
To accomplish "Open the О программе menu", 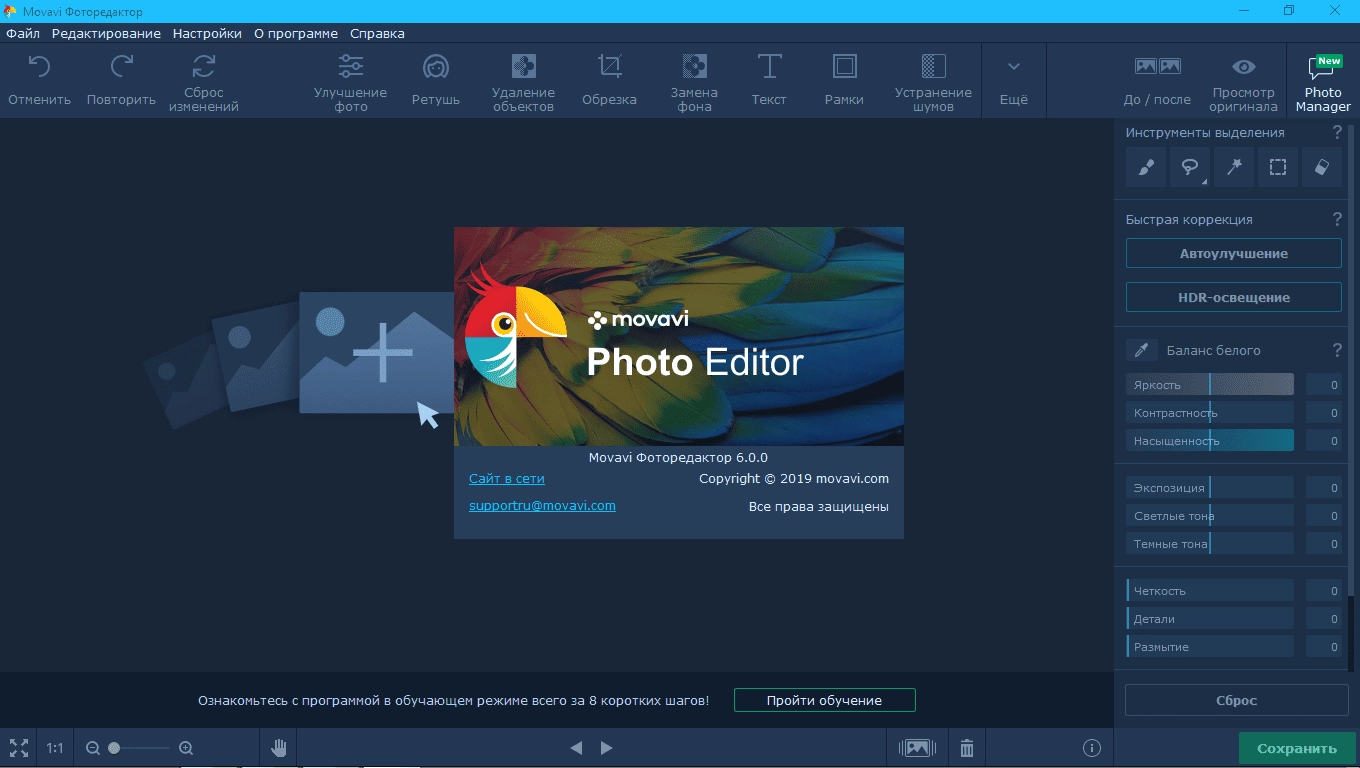I will pyautogui.click(x=296, y=33).
